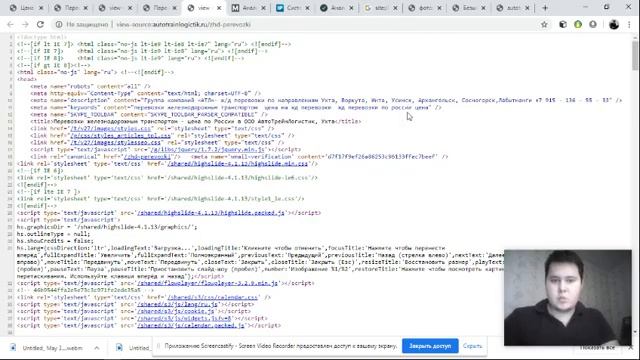Viewport: 640px width, 360px height.
Task: Open the widgets.js?v=8 link
Action: pos(184,318)
